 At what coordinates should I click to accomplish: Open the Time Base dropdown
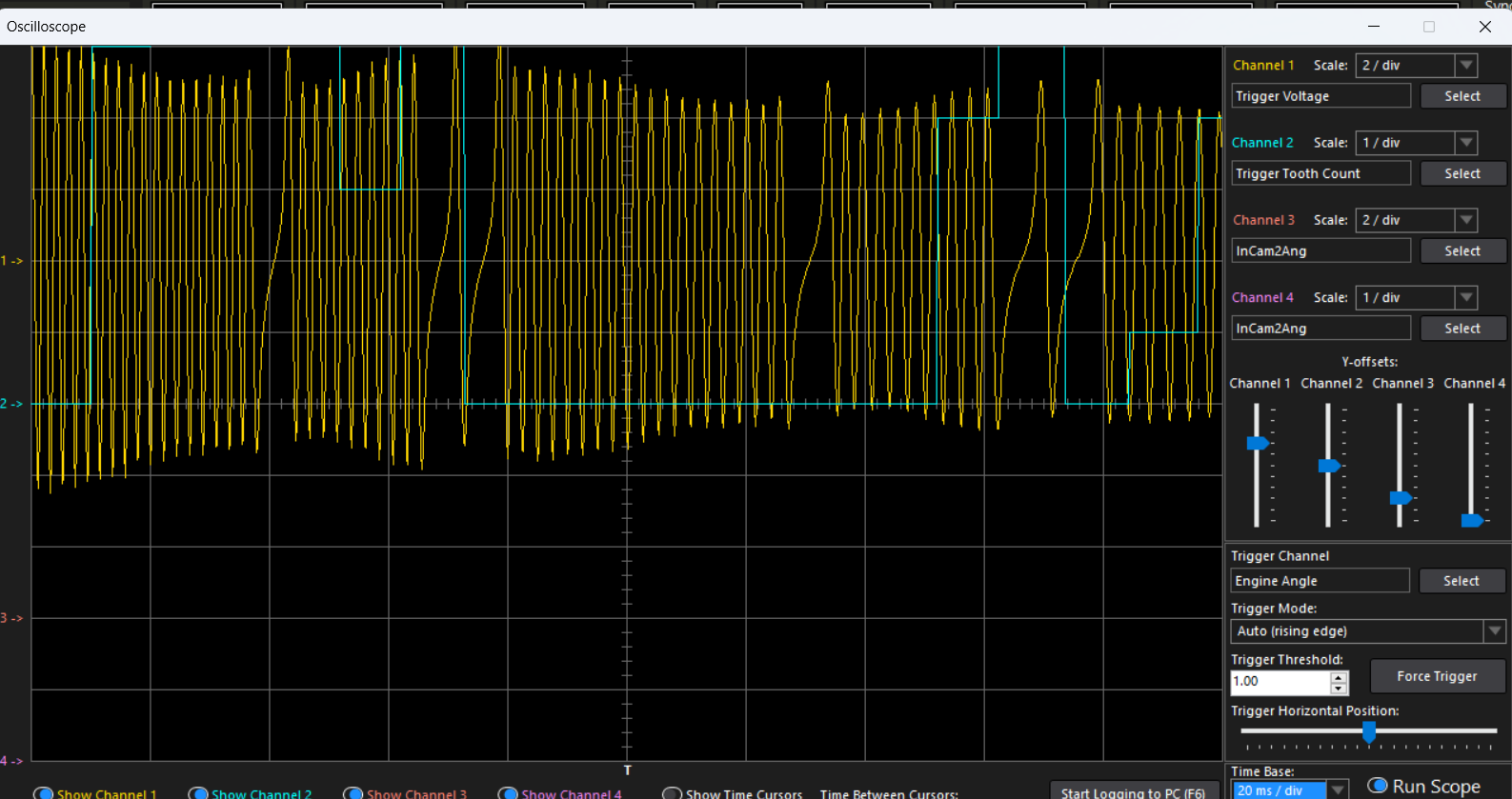coord(1339,789)
